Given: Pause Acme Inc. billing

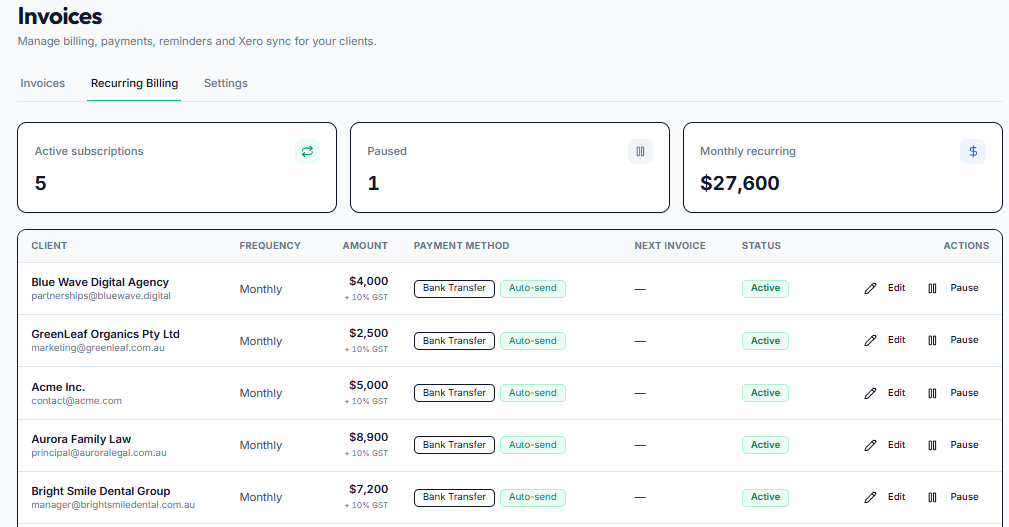Looking at the screenshot, I should tap(953, 393).
